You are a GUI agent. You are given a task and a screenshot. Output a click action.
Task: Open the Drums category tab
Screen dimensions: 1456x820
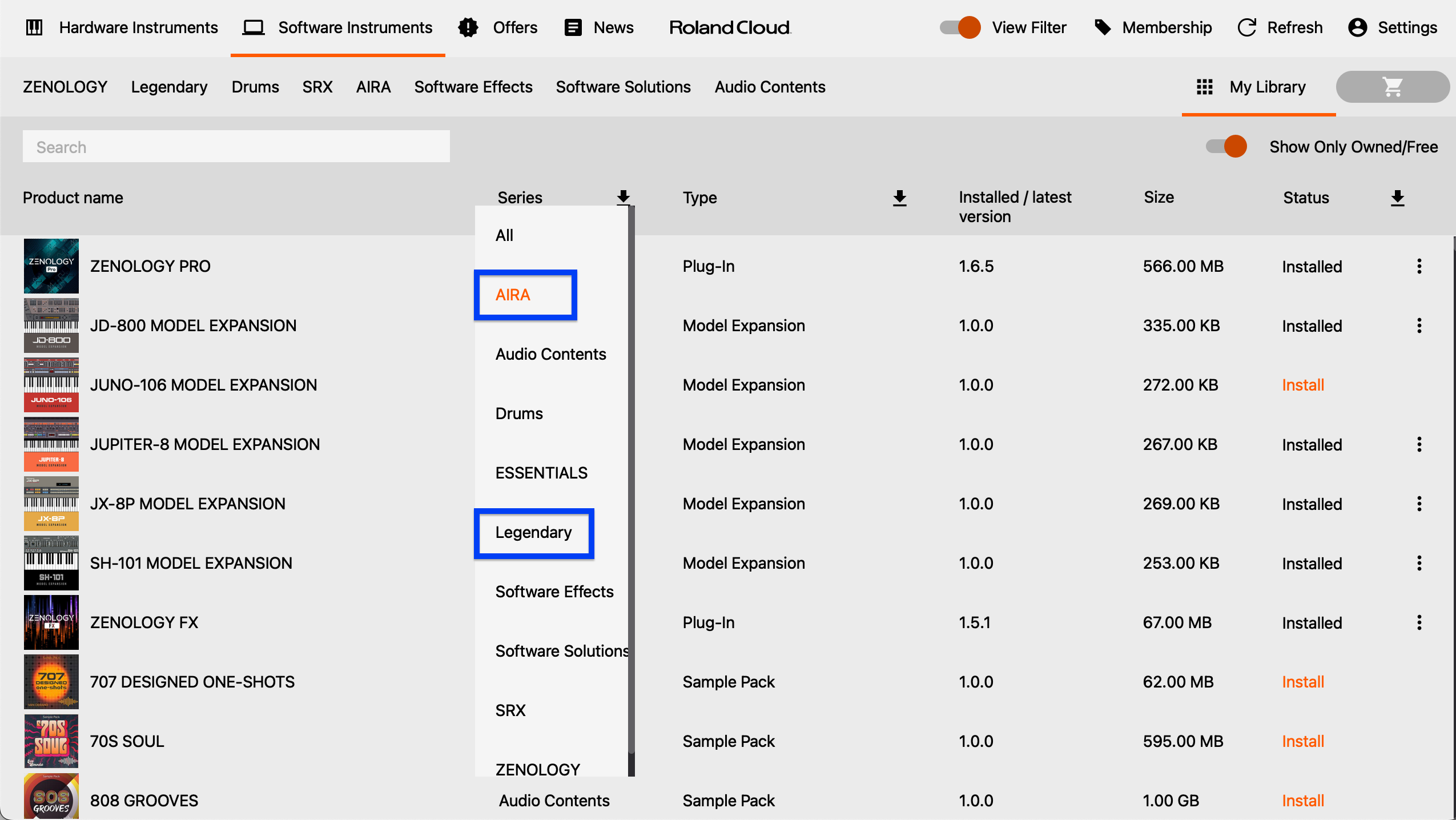click(255, 87)
